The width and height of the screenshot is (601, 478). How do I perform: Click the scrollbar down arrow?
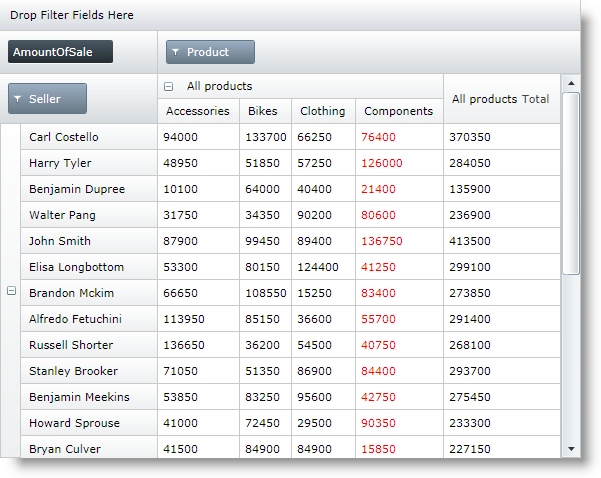click(x=571, y=449)
